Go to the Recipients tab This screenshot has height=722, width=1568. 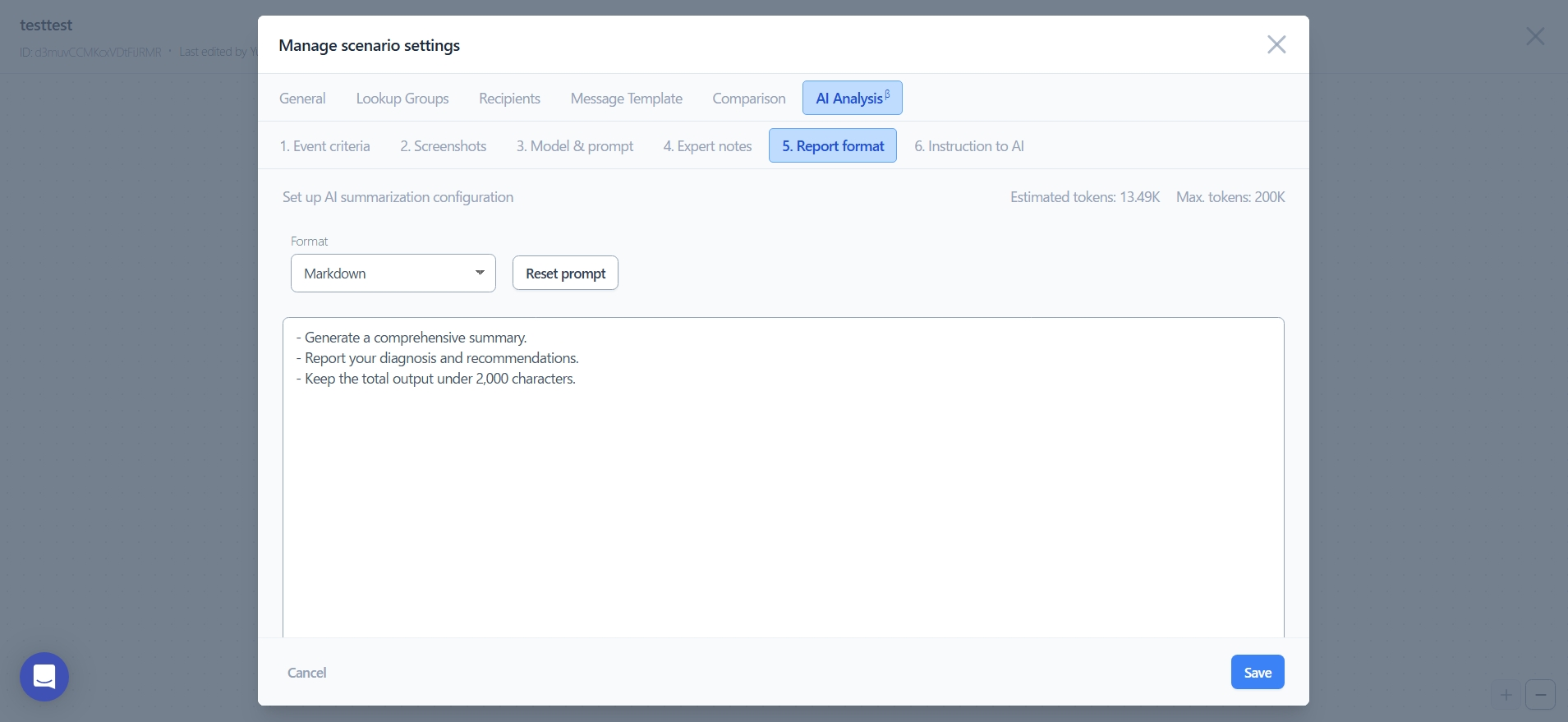pos(509,99)
